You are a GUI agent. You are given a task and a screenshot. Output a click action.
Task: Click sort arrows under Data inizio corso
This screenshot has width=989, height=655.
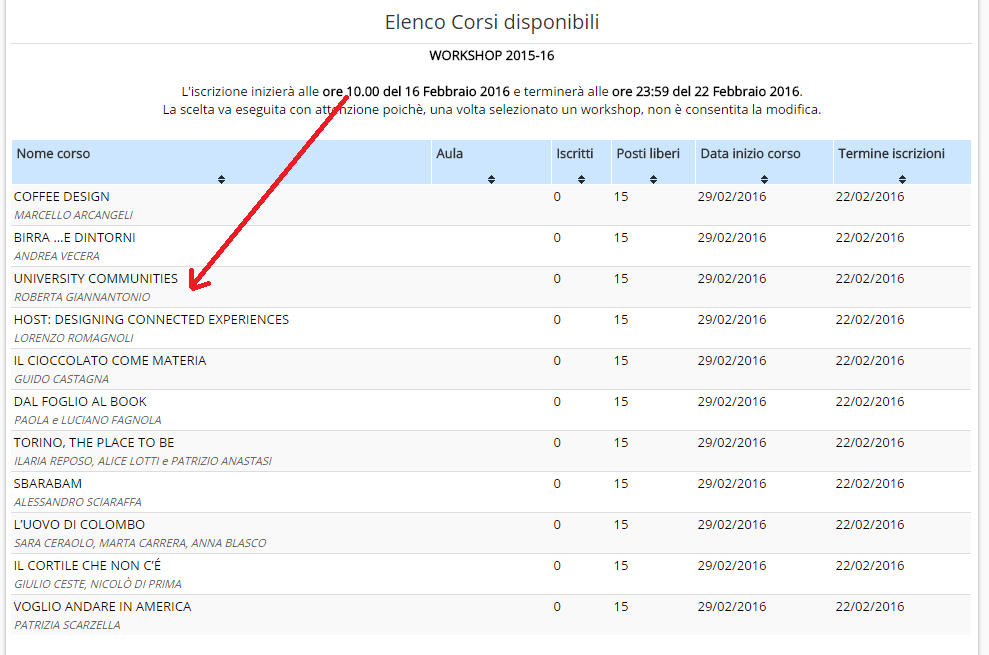pyautogui.click(x=764, y=179)
